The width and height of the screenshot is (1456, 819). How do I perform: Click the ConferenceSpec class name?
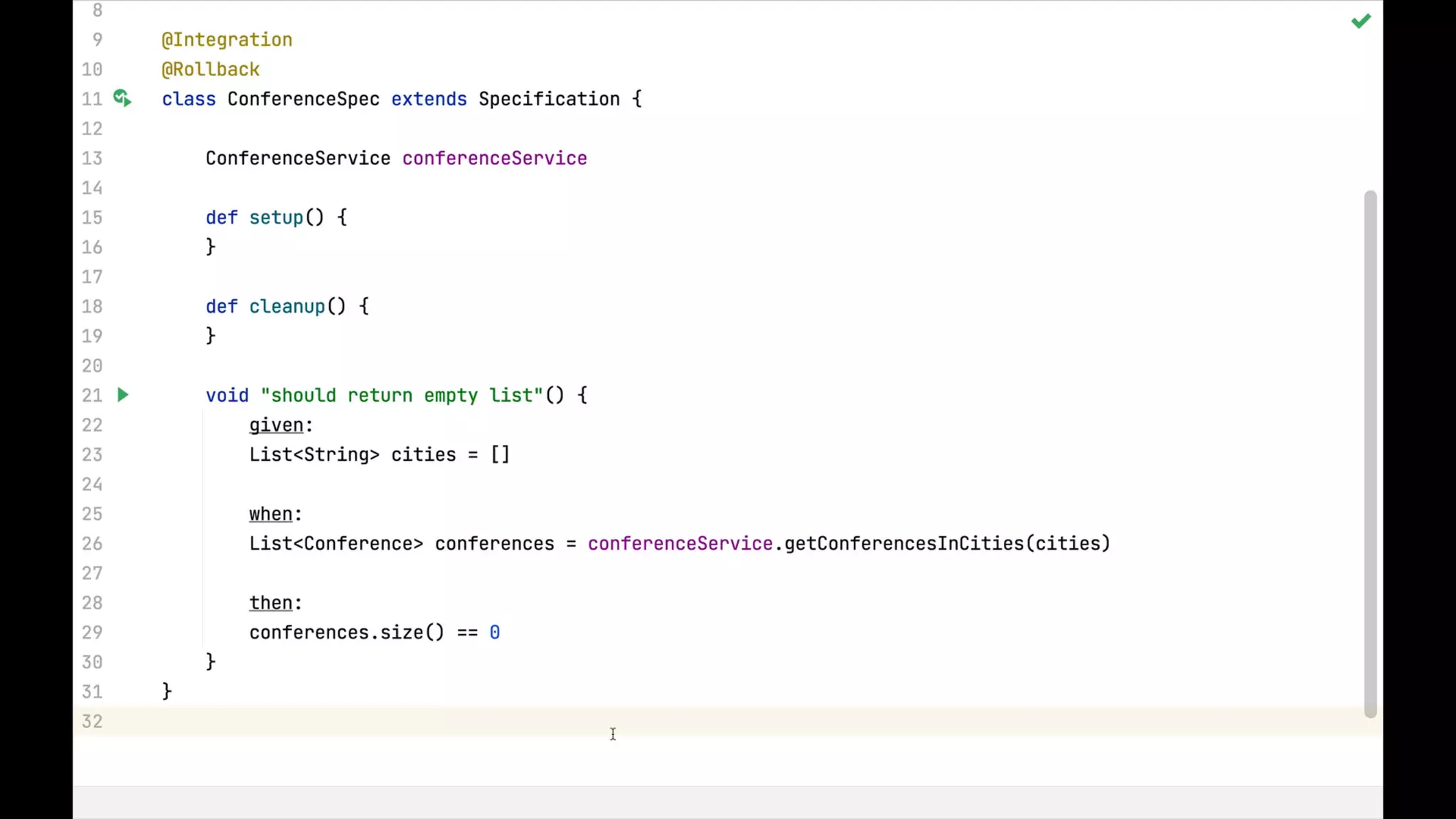tap(303, 99)
